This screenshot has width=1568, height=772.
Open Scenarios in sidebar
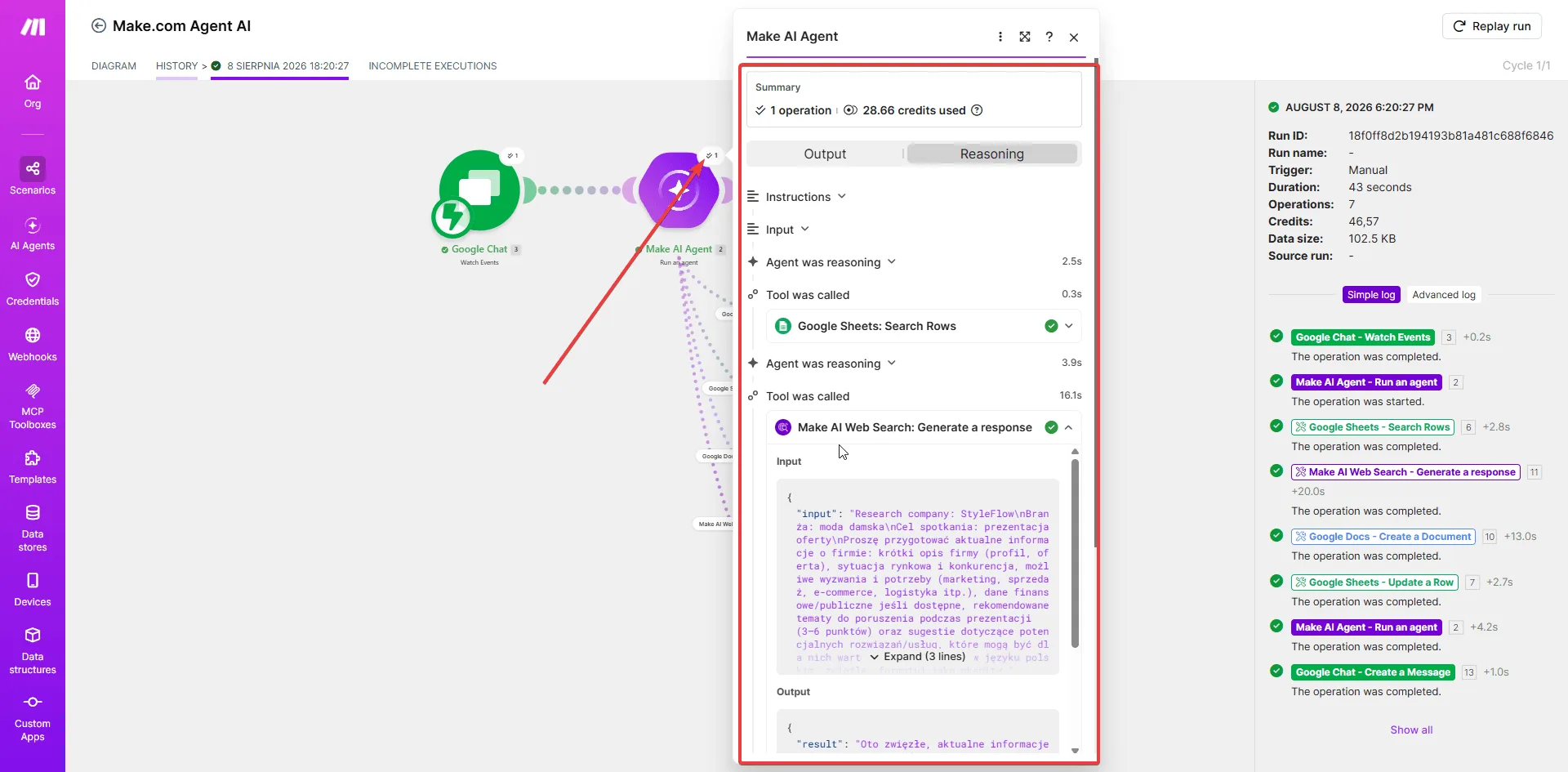pos(33,176)
